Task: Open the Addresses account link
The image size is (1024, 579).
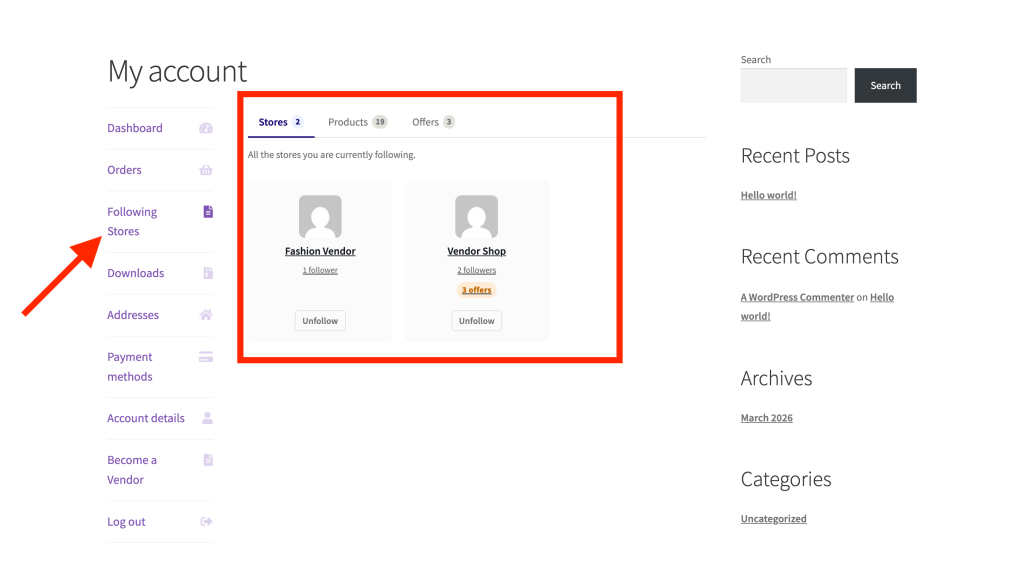Action: click(133, 315)
